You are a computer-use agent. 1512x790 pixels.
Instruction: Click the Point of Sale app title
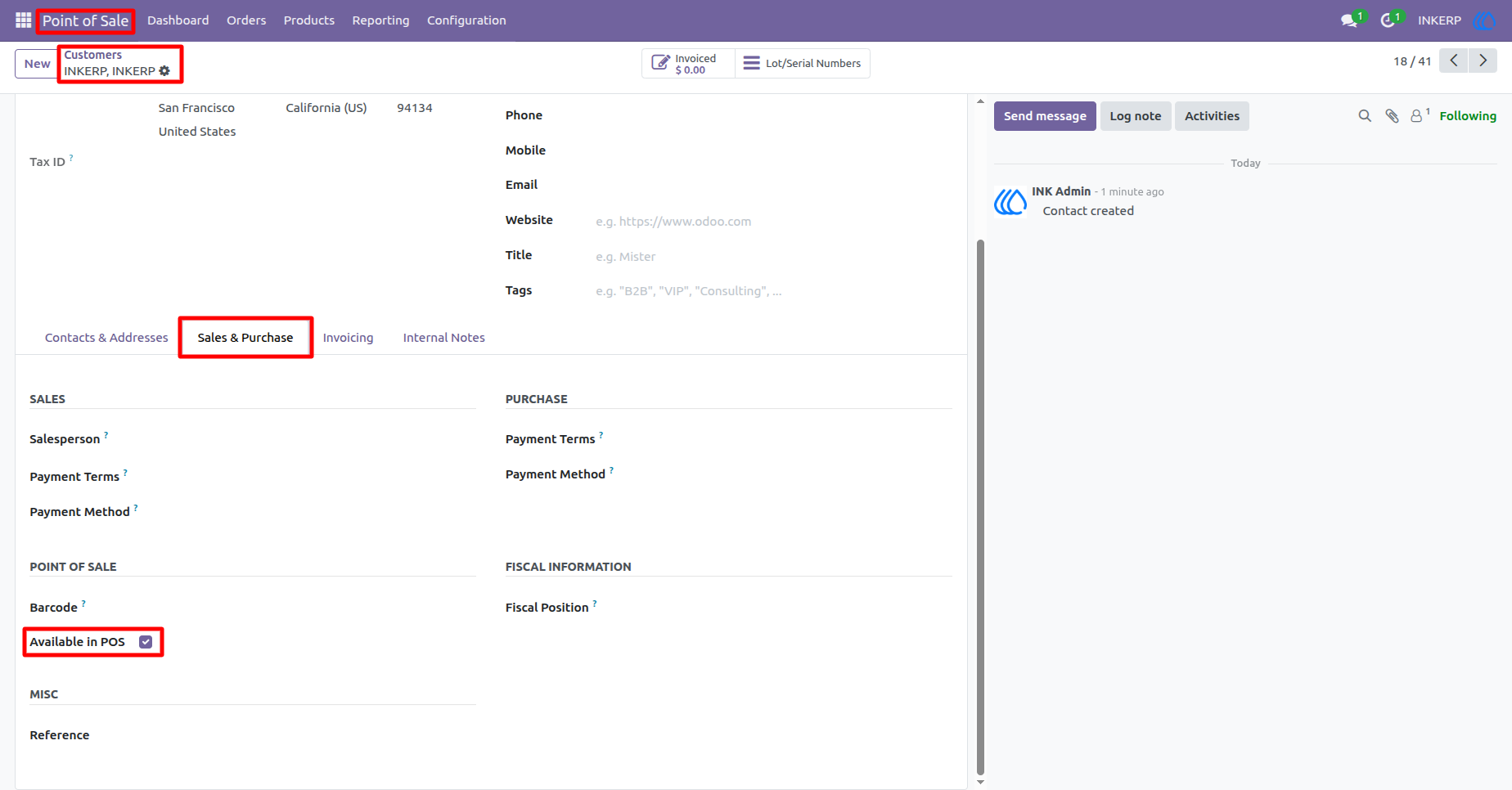pyautogui.click(x=85, y=20)
